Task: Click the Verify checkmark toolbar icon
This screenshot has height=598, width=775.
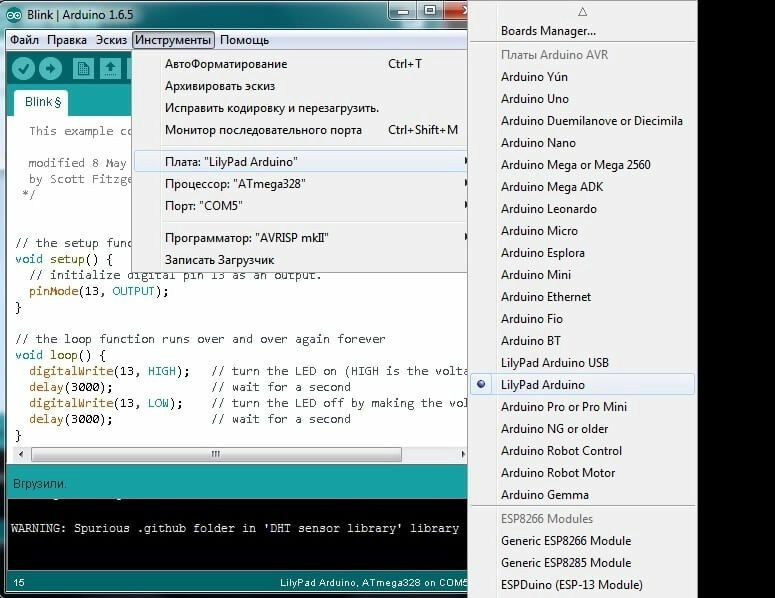Action: [23, 69]
